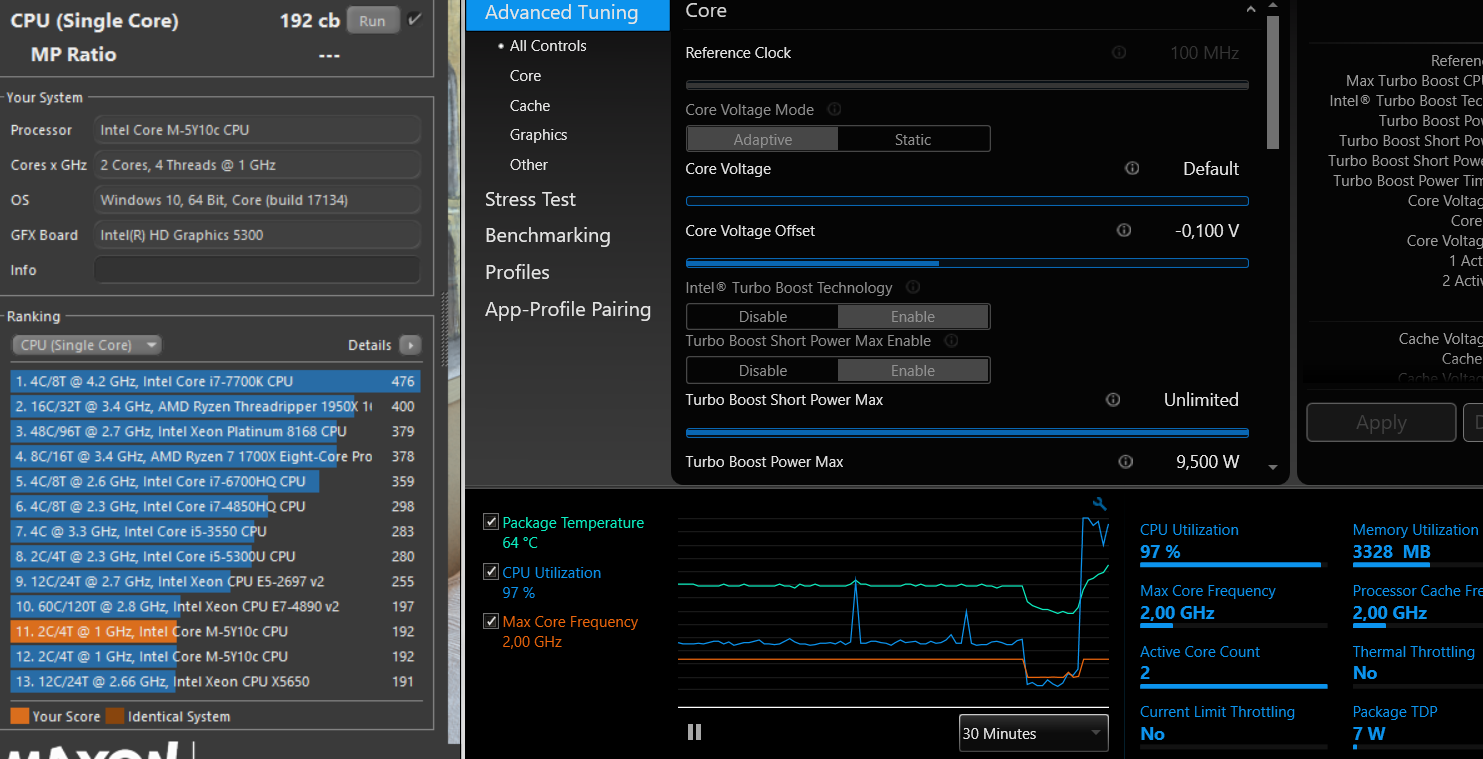
Task: Select ranking row Xeon E7-4890 v2
Action: (215, 606)
